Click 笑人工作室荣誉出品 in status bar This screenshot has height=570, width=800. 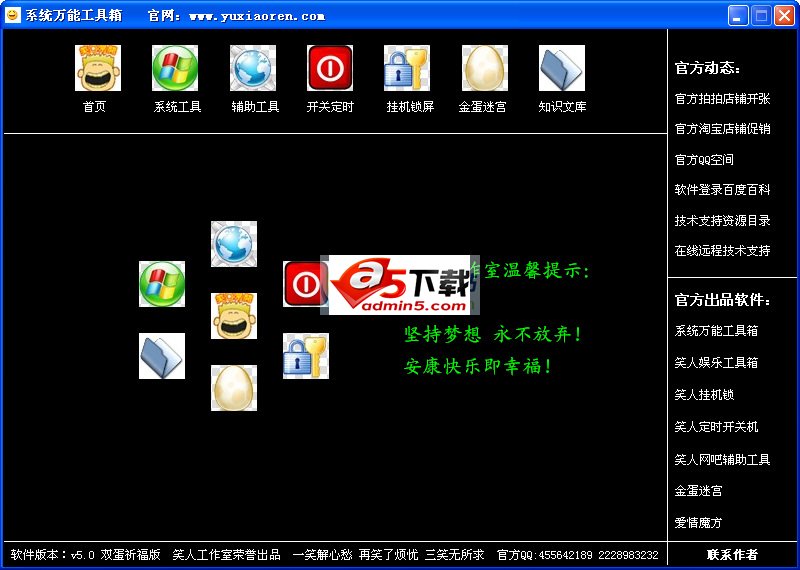click(x=227, y=555)
